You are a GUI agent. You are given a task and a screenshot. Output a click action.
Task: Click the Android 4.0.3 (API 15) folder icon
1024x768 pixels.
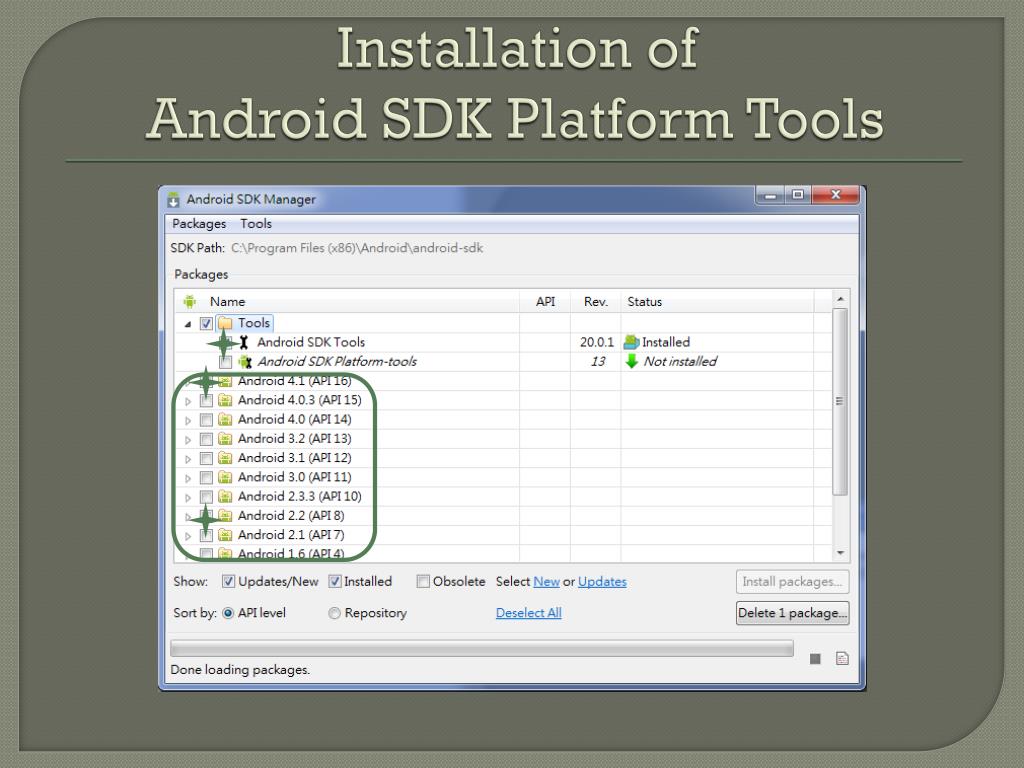225,400
